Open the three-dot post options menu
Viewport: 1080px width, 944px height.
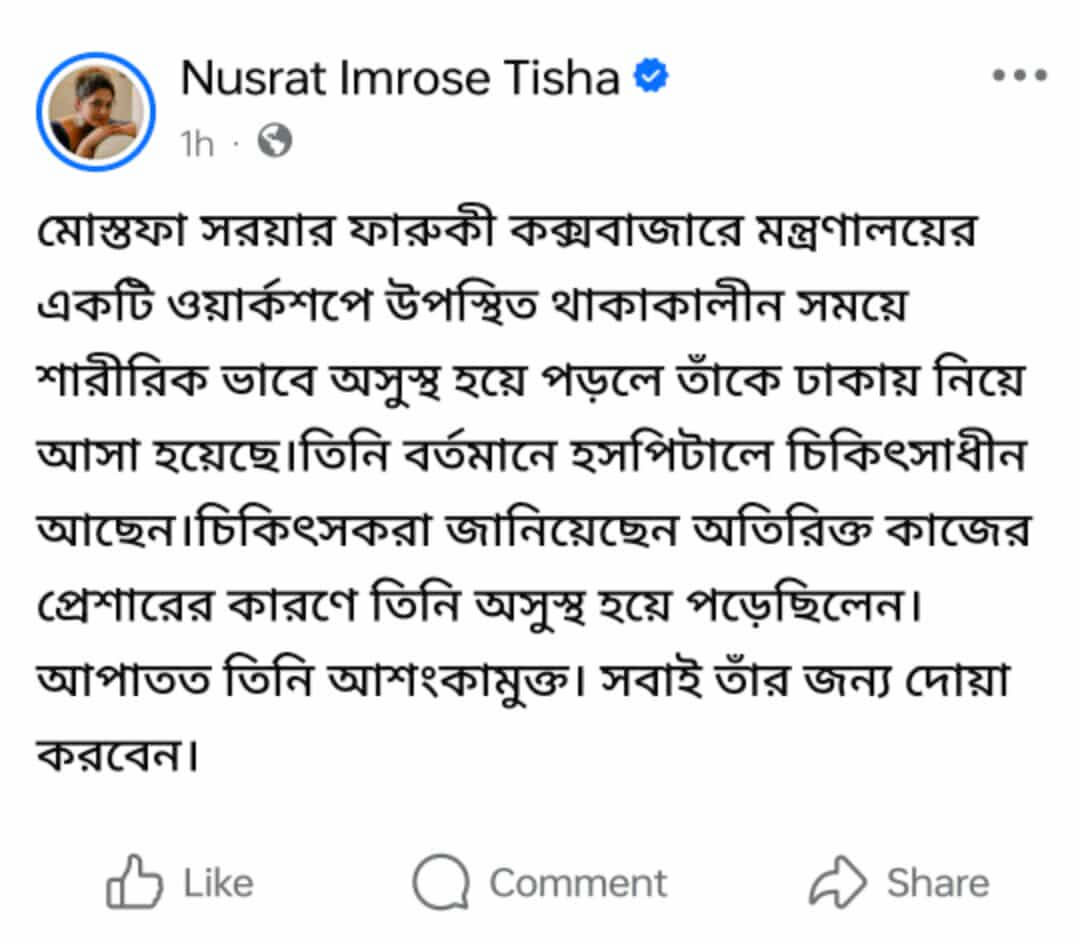pyautogui.click(x=1018, y=77)
